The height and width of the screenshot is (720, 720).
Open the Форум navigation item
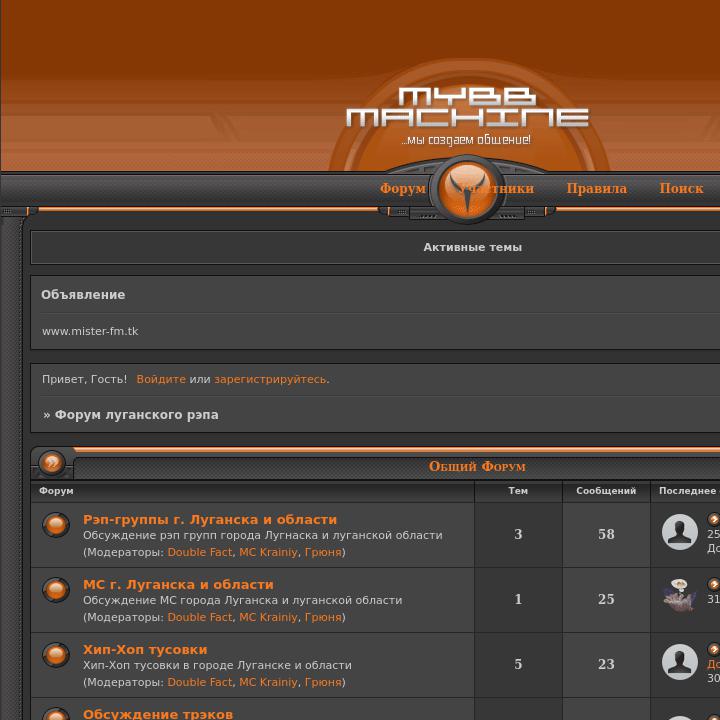tap(403, 188)
